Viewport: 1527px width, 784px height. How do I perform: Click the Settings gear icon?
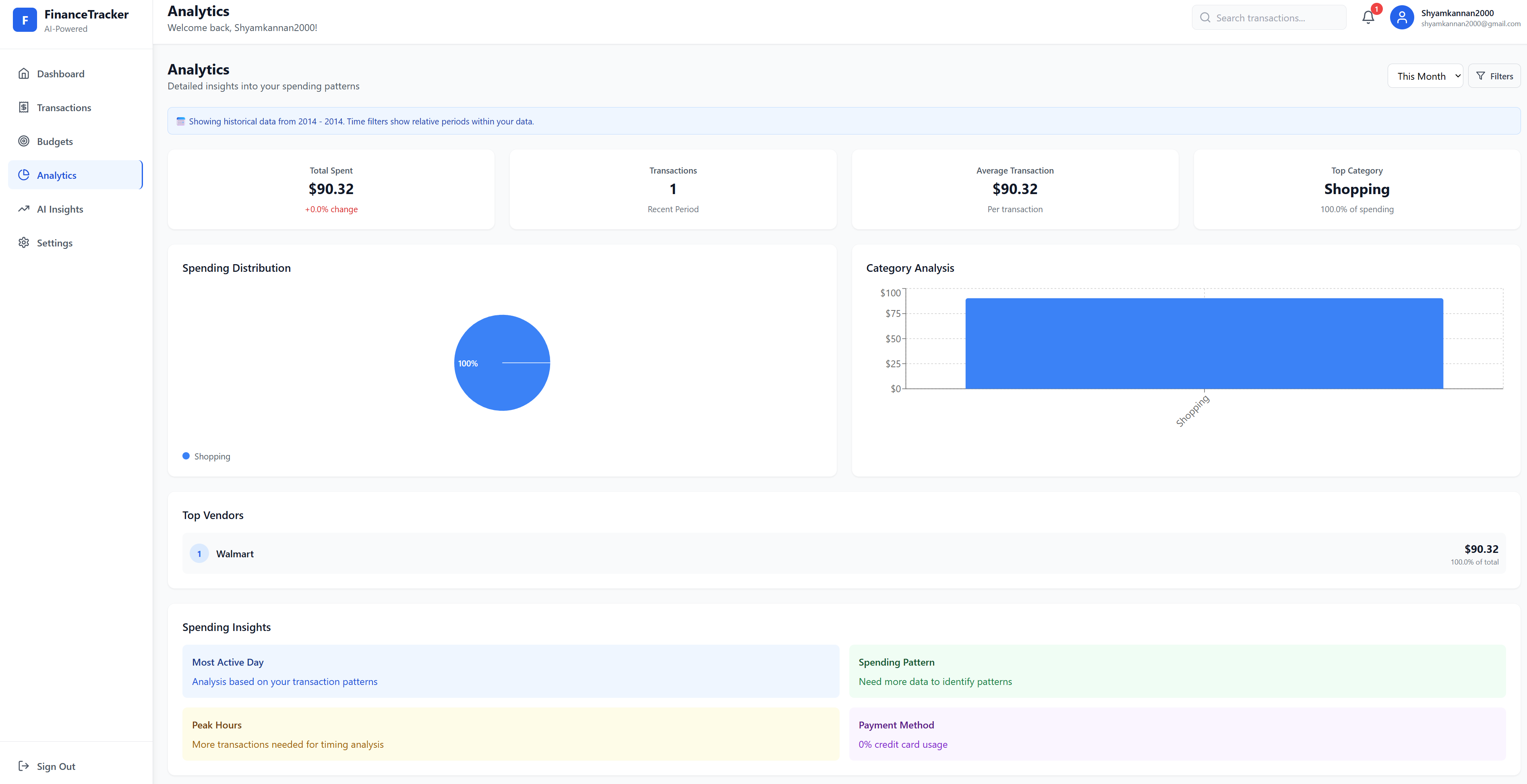coord(24,242)
